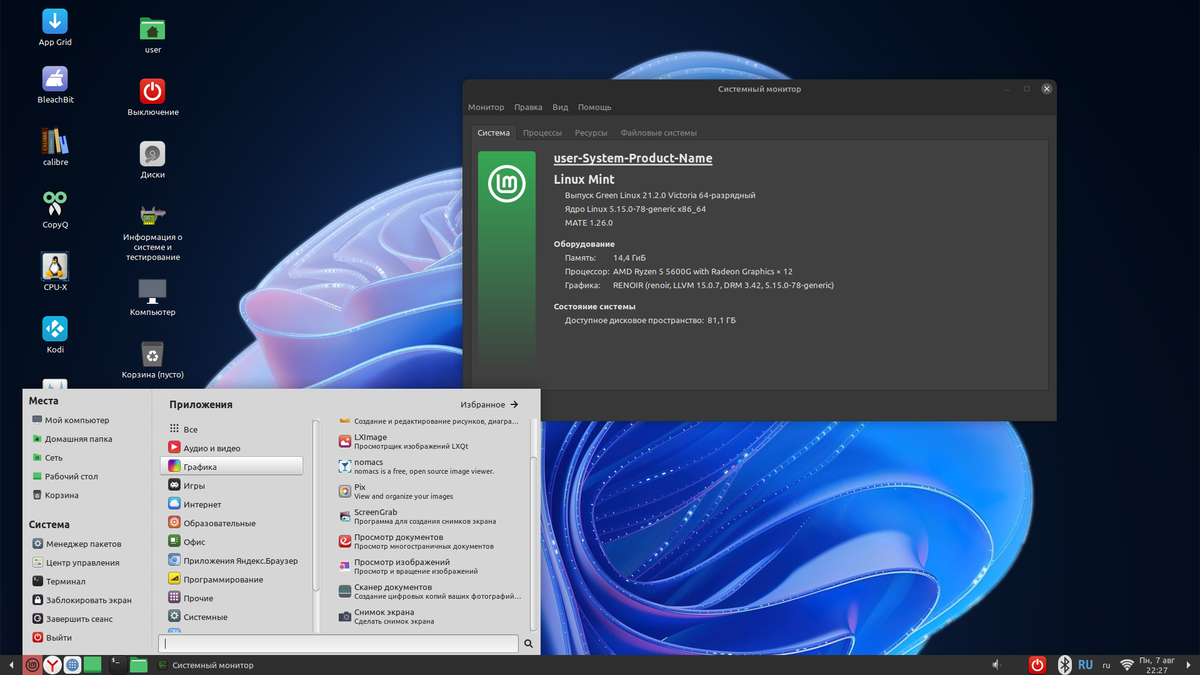
Task: Select the Игры category
Action: 231,485
